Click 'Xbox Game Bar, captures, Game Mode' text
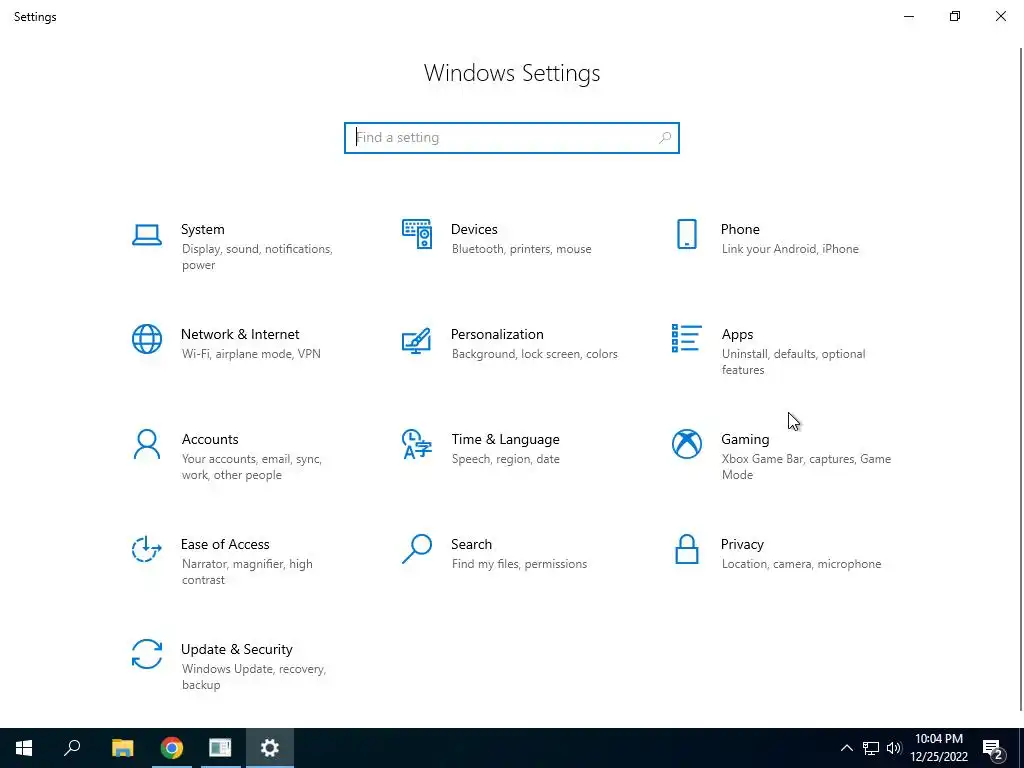Viewport: 1024px width, 768px height. (806, 466)
